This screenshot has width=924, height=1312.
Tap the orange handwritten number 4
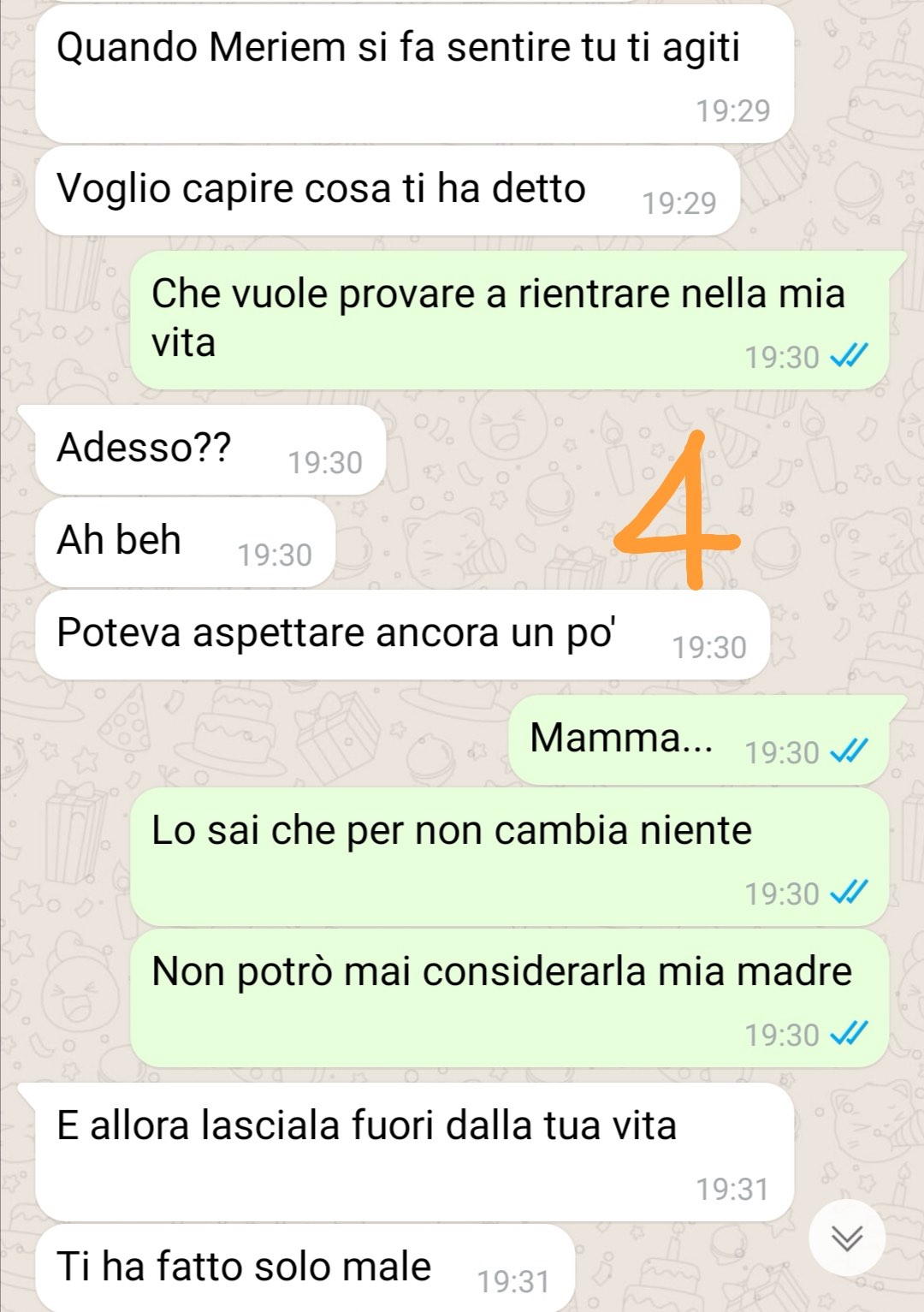pyautogui.click(x=678, y=510)
